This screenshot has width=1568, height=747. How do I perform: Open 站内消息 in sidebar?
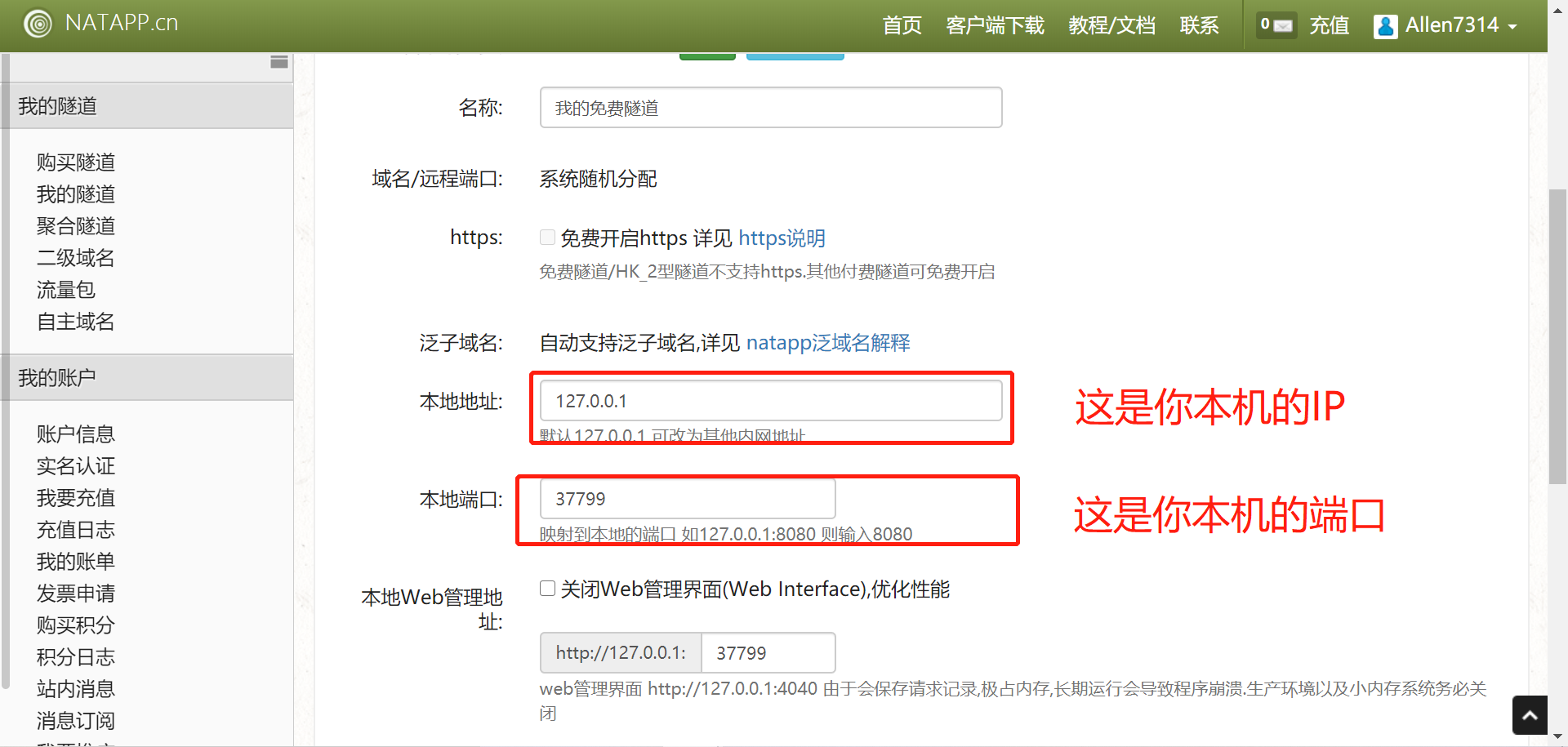pyautogui.click(x=76, y=689)
